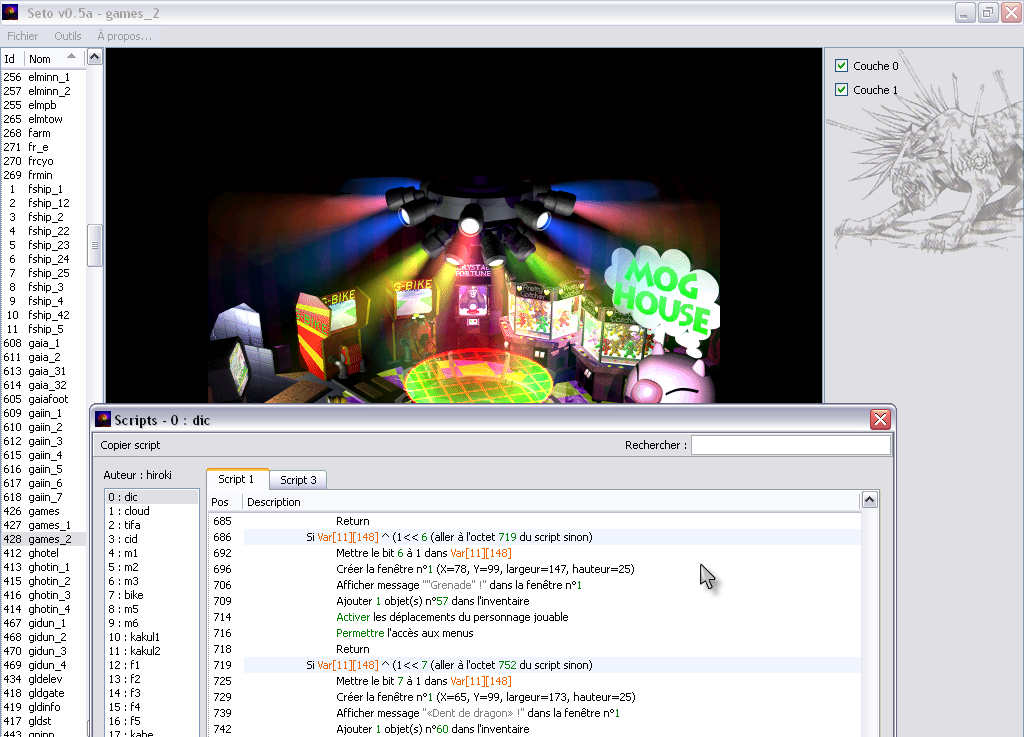Select field 268 farm
Viewport: 1024px width, 737px height.
tap(43, 133)
